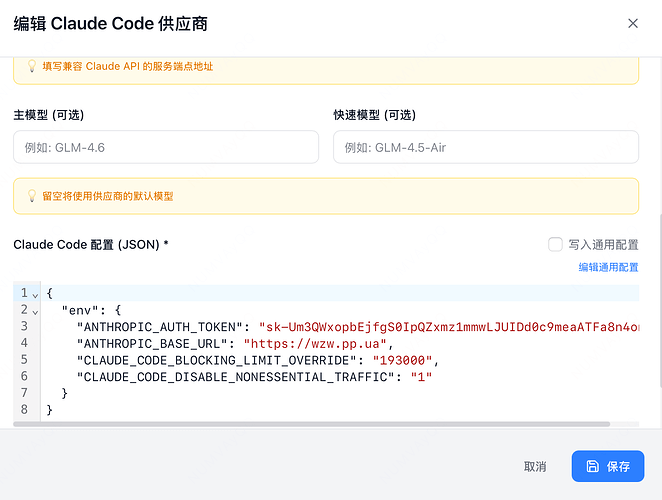Click the 留空将使用供应商的默认模型 hint text
Image resolution: width=662 pixels, height=500 pixels.
(108, 196)
